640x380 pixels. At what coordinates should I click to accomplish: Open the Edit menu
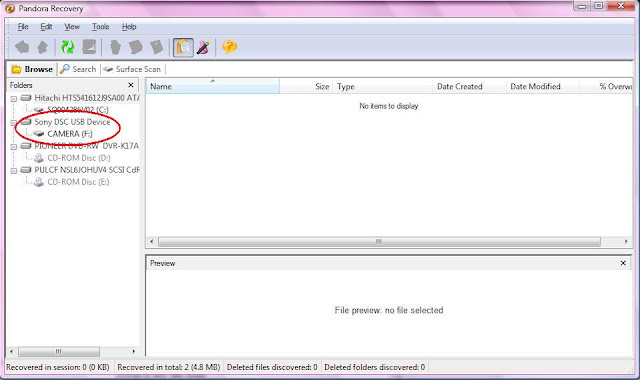pyautogui.click(x=46, y=27)
